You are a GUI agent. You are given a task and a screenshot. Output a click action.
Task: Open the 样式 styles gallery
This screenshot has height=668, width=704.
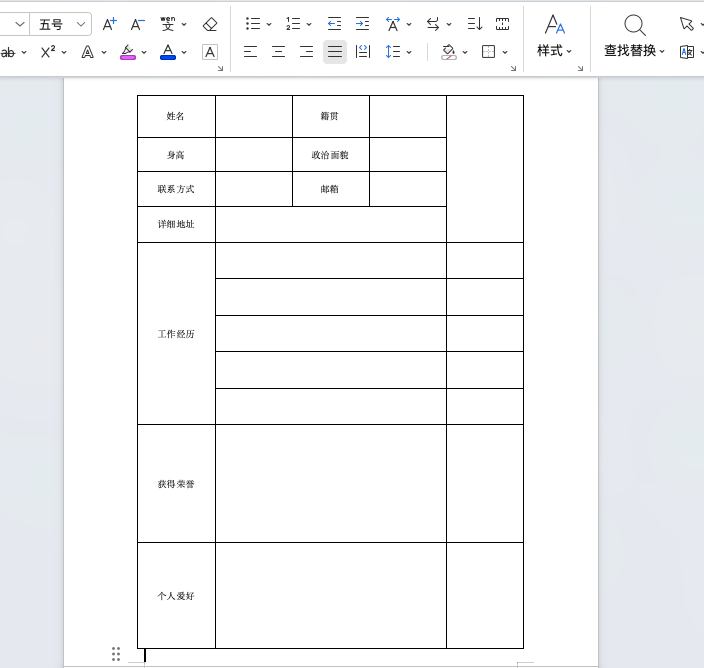(x=554, y=37)
